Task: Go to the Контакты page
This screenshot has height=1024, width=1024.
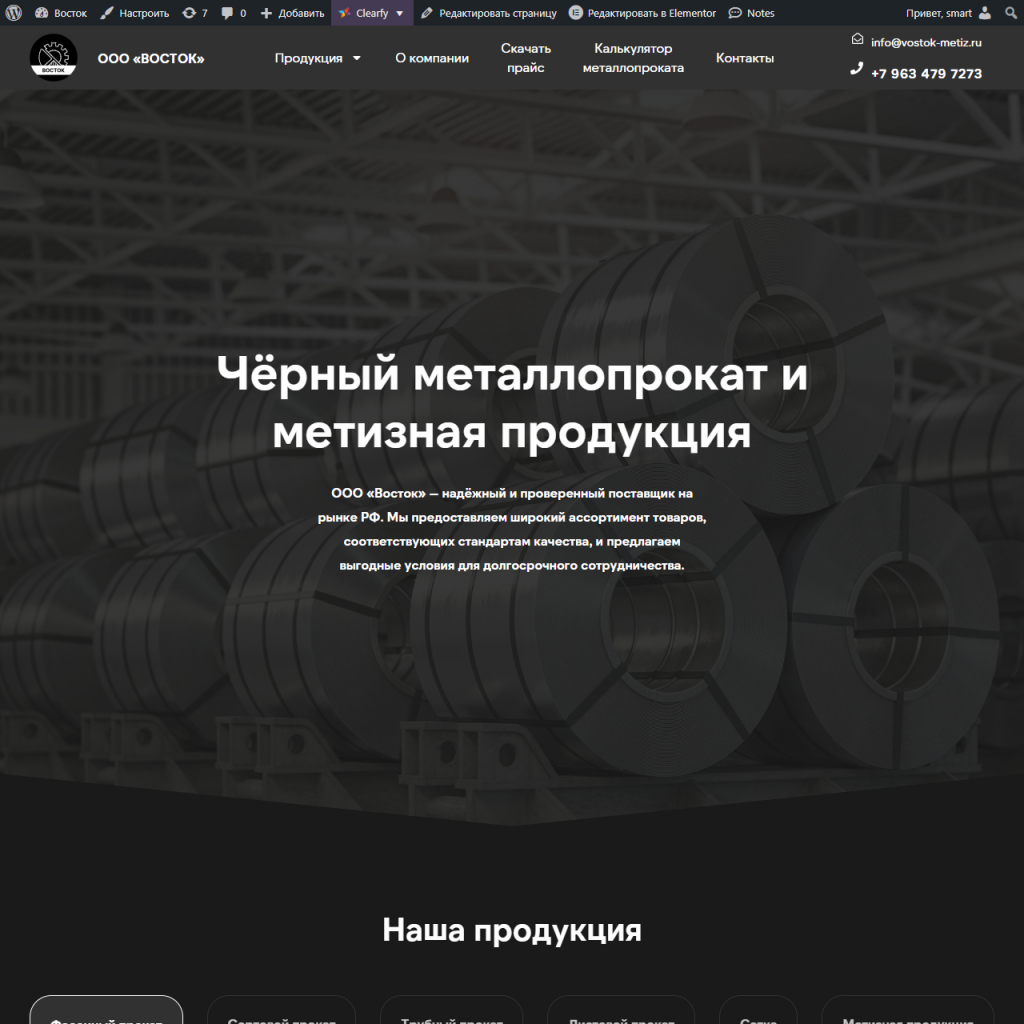Action: point(744,58)
